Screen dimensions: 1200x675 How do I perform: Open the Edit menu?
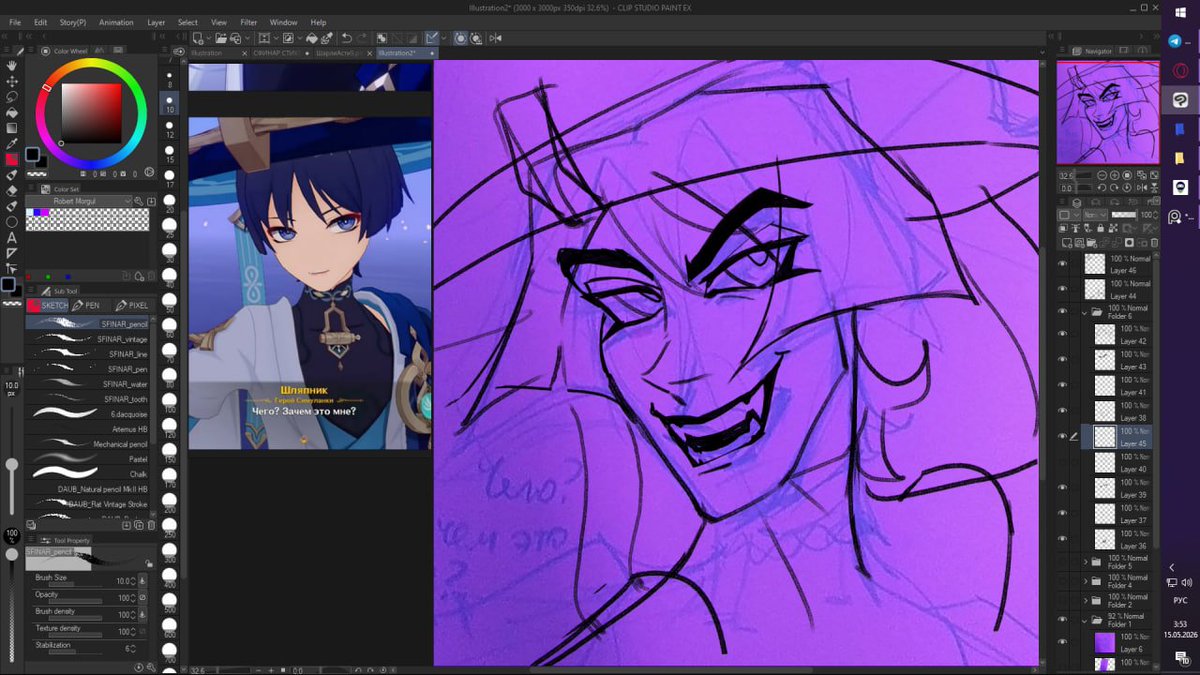click(40, 22)
